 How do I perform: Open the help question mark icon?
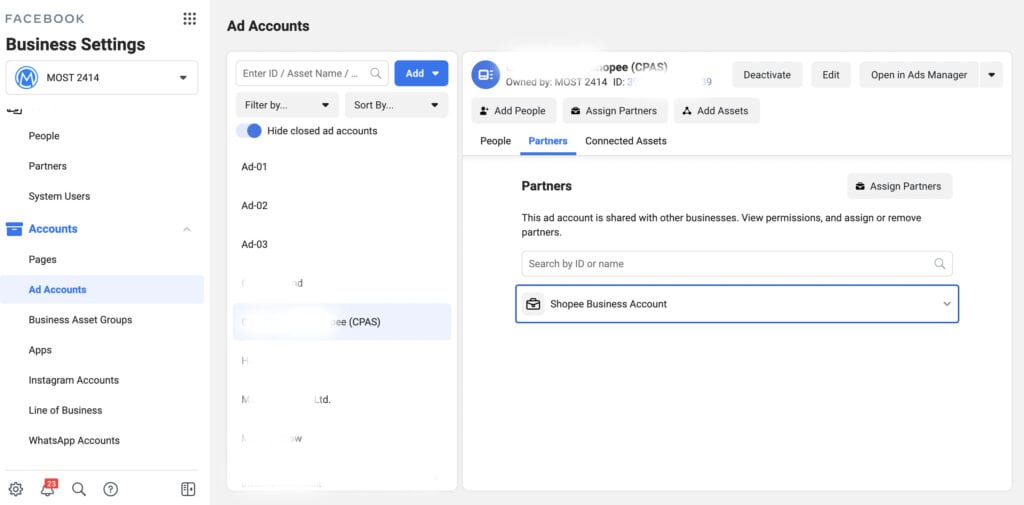tap(110, 489)
